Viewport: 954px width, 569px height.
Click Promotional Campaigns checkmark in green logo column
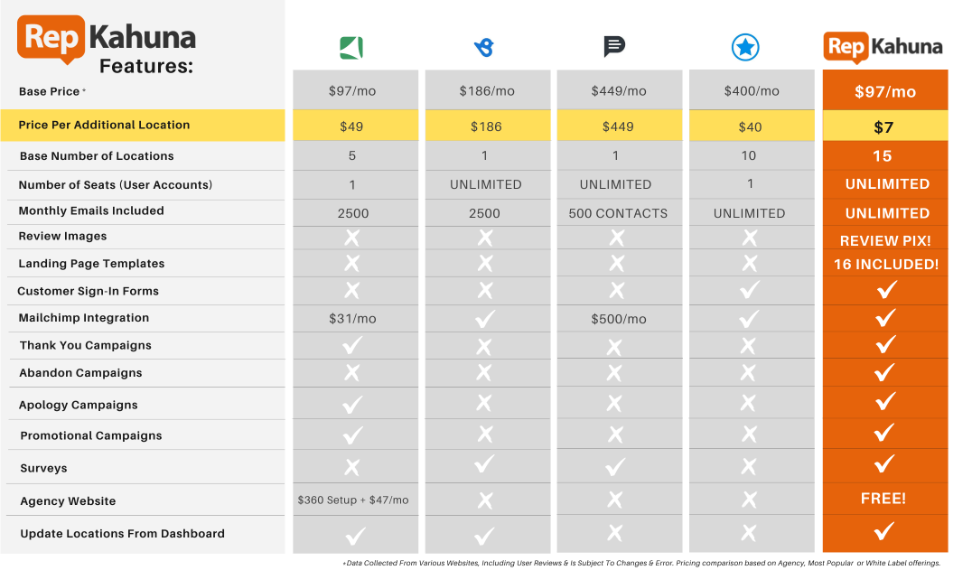352,435
